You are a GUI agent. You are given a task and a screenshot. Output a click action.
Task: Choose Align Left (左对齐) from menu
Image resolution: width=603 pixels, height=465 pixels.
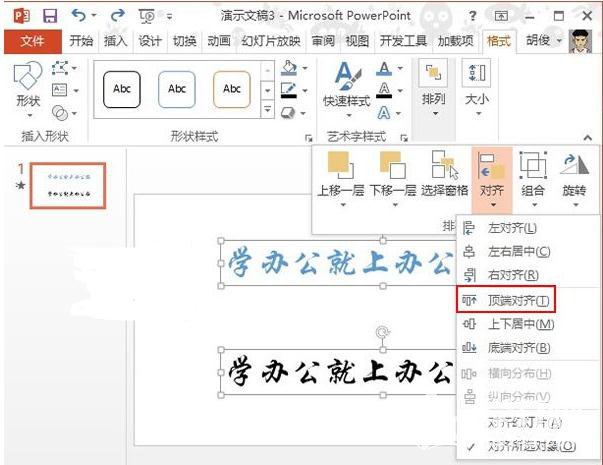pyautogui.click(x=511, y=228)
